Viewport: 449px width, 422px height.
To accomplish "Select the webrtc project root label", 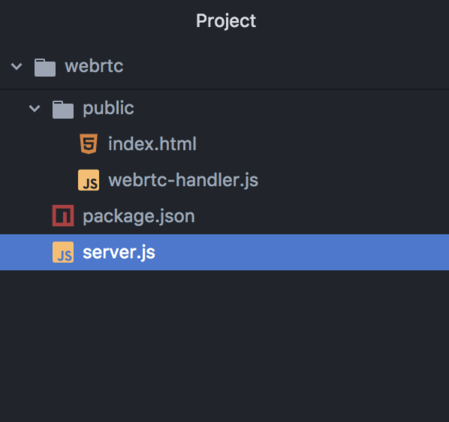I will click(x=94, y=66).
